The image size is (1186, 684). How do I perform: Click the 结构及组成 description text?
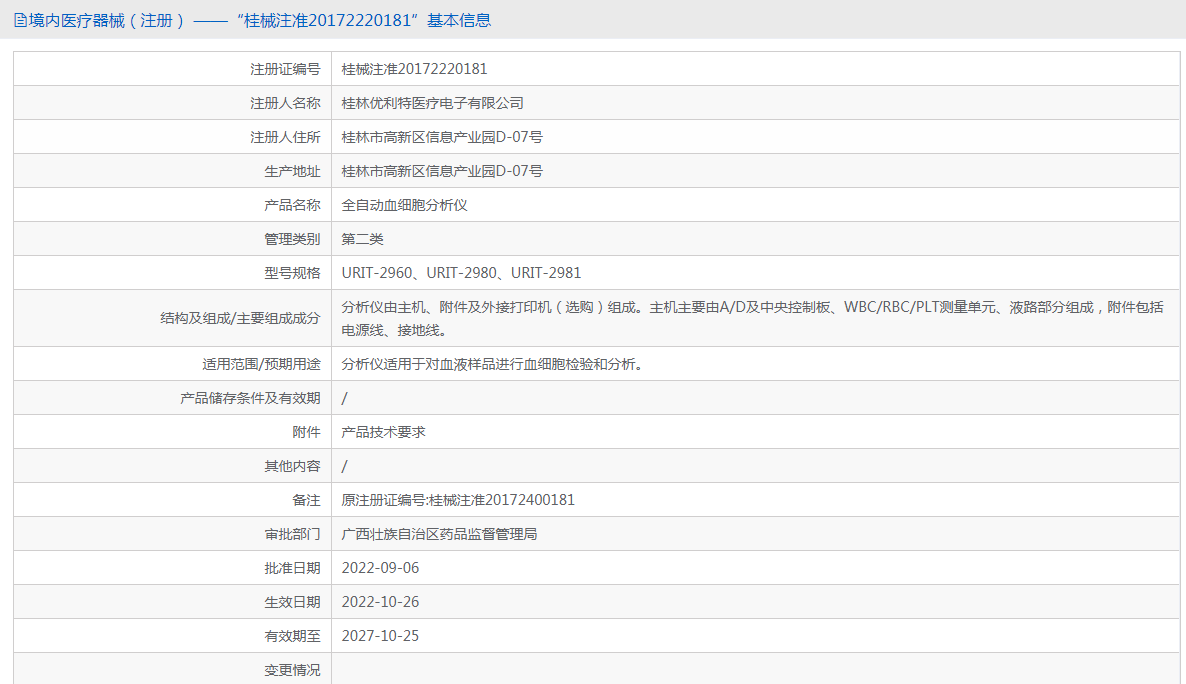pos(753,319)
